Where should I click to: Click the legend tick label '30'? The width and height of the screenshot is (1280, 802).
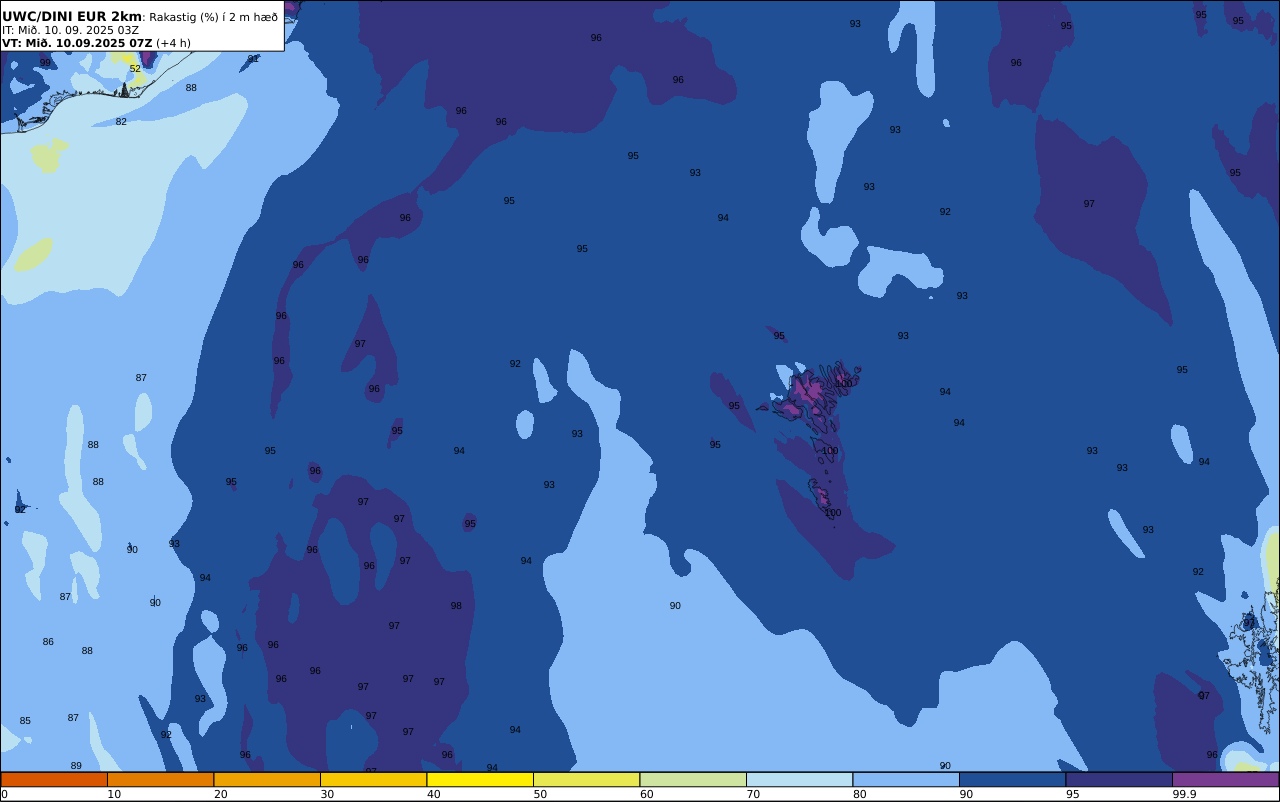pos(327,794)
